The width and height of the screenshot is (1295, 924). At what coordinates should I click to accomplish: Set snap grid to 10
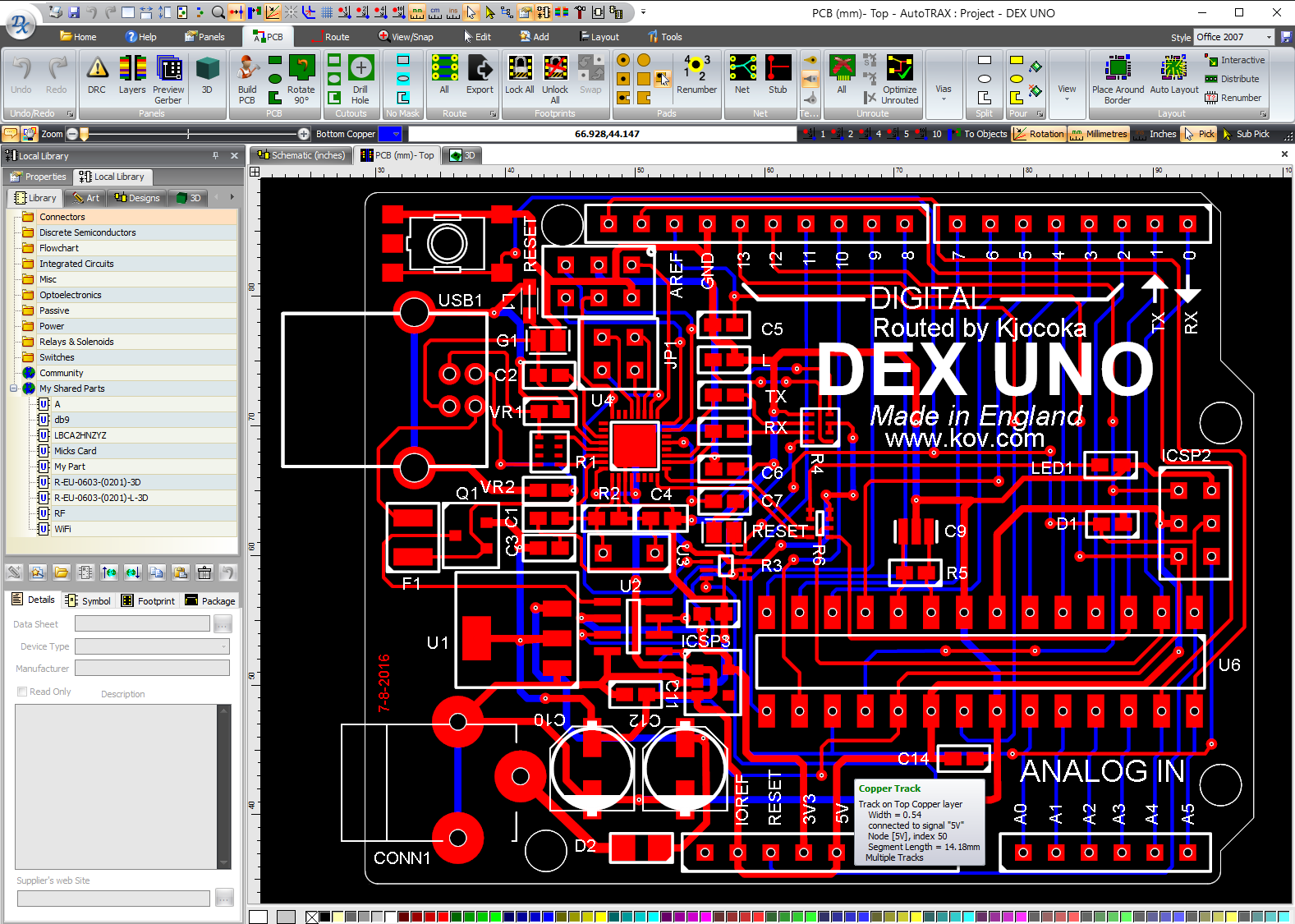929,134
